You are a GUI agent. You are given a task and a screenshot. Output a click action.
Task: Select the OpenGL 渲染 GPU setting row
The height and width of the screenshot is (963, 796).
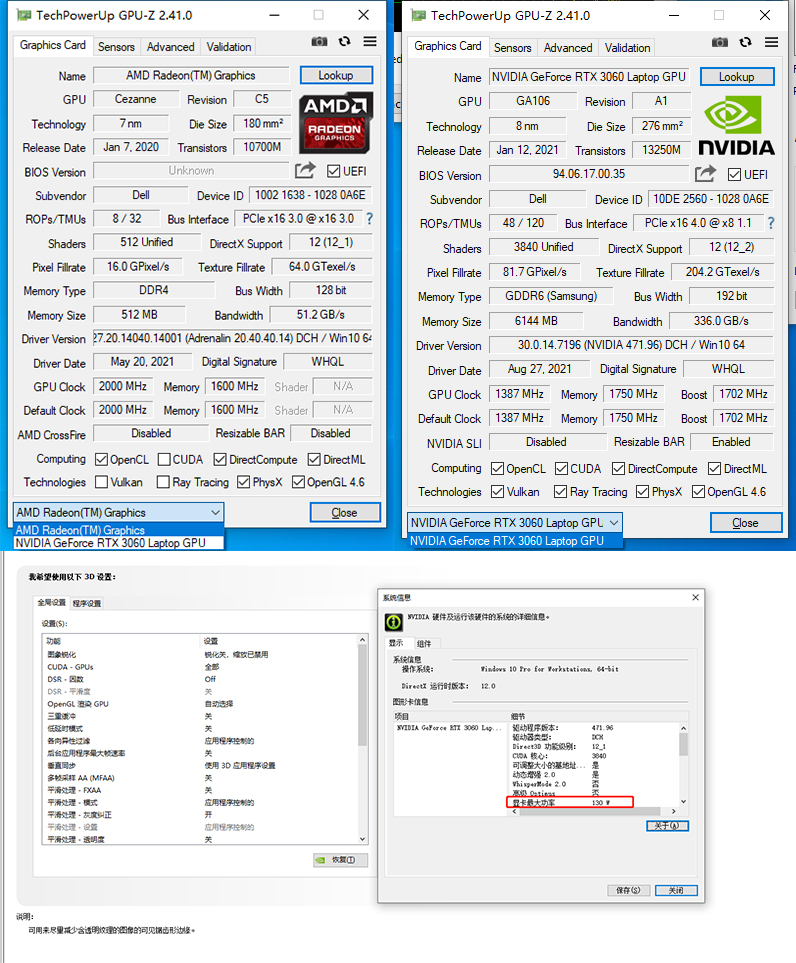pyautogui.click(x=200, y=704)
